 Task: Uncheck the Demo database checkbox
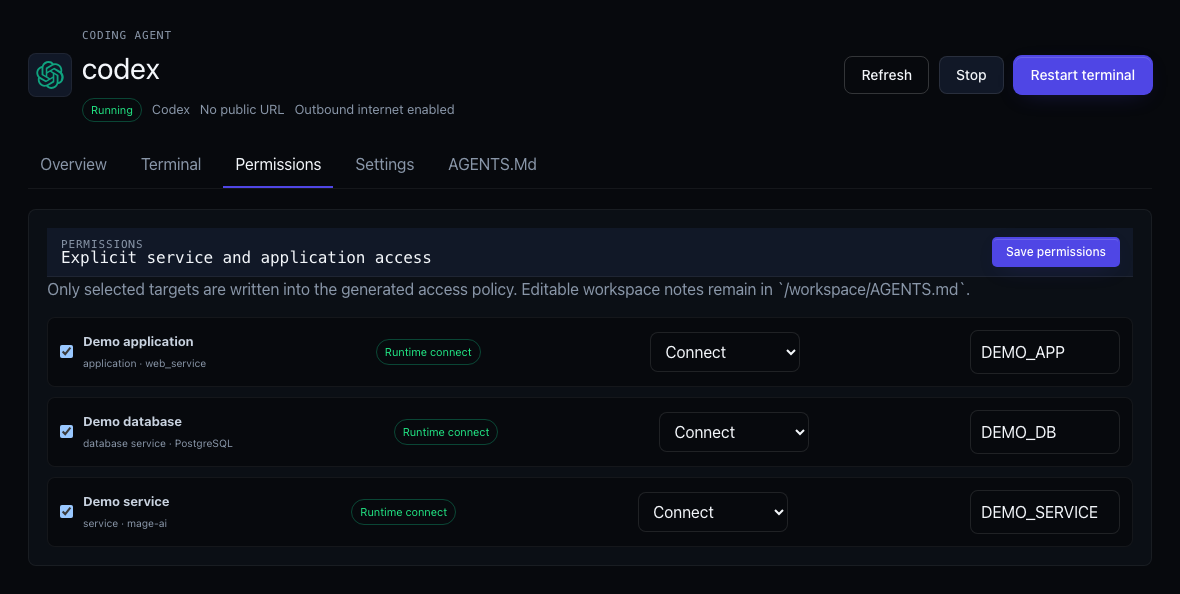click(66, 431)
